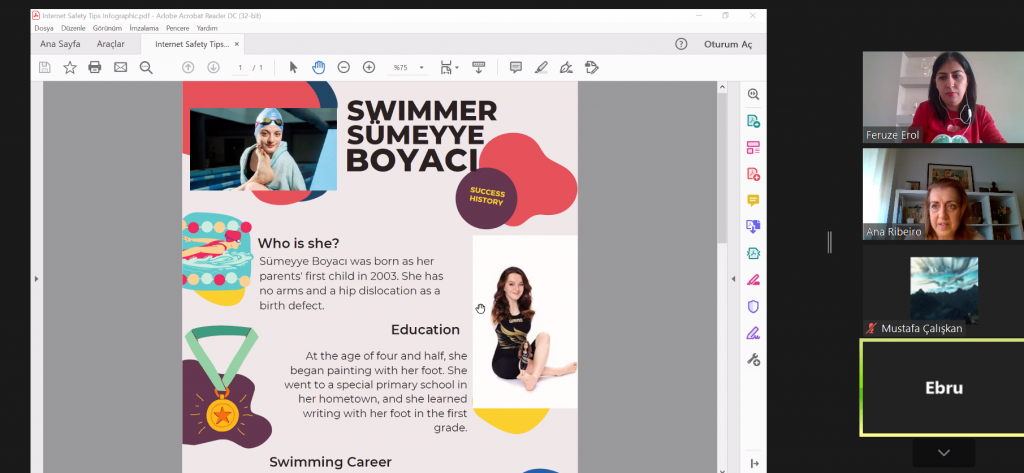Open the highlighter pen tool
This screenshot has width=1024, height=473.
541,67
